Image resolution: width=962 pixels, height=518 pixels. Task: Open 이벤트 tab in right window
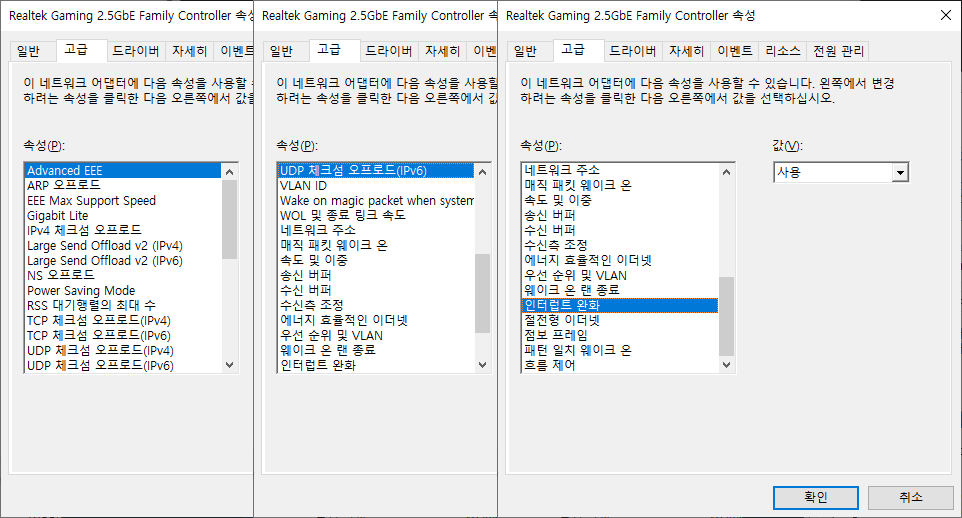[734, 51]
